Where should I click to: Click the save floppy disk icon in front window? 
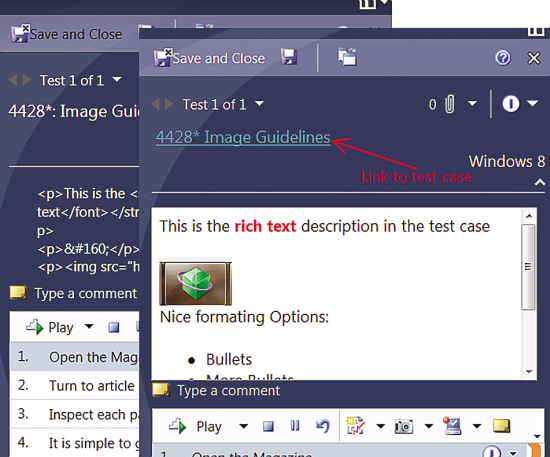click(x=289, y=57)
